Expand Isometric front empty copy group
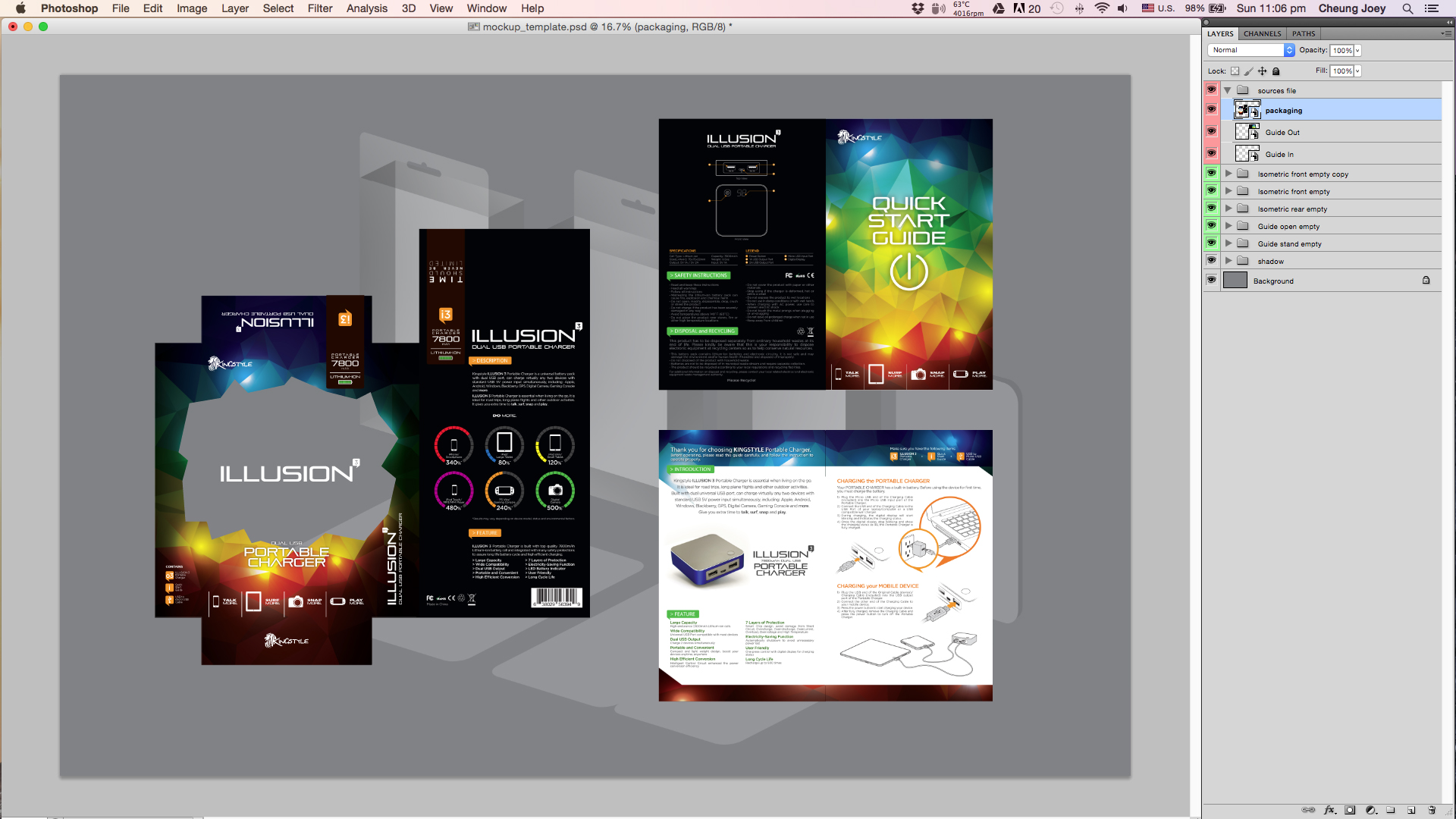This screenshot has width=1456, height=819. tap(1228, 174)
